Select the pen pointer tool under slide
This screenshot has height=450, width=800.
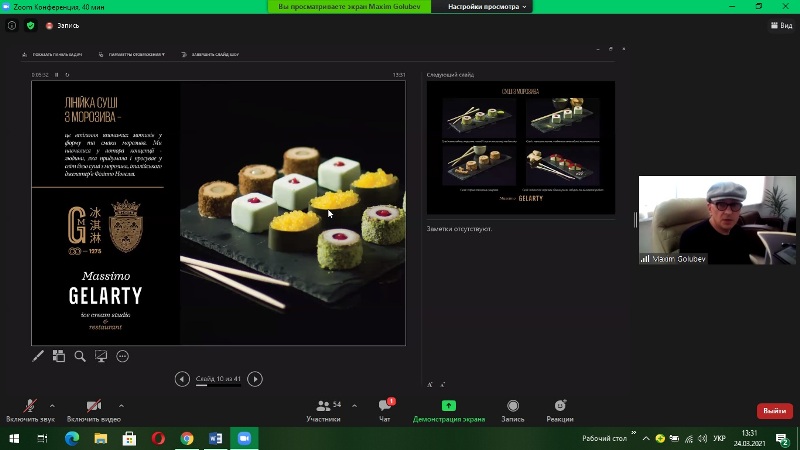[38, 356]
